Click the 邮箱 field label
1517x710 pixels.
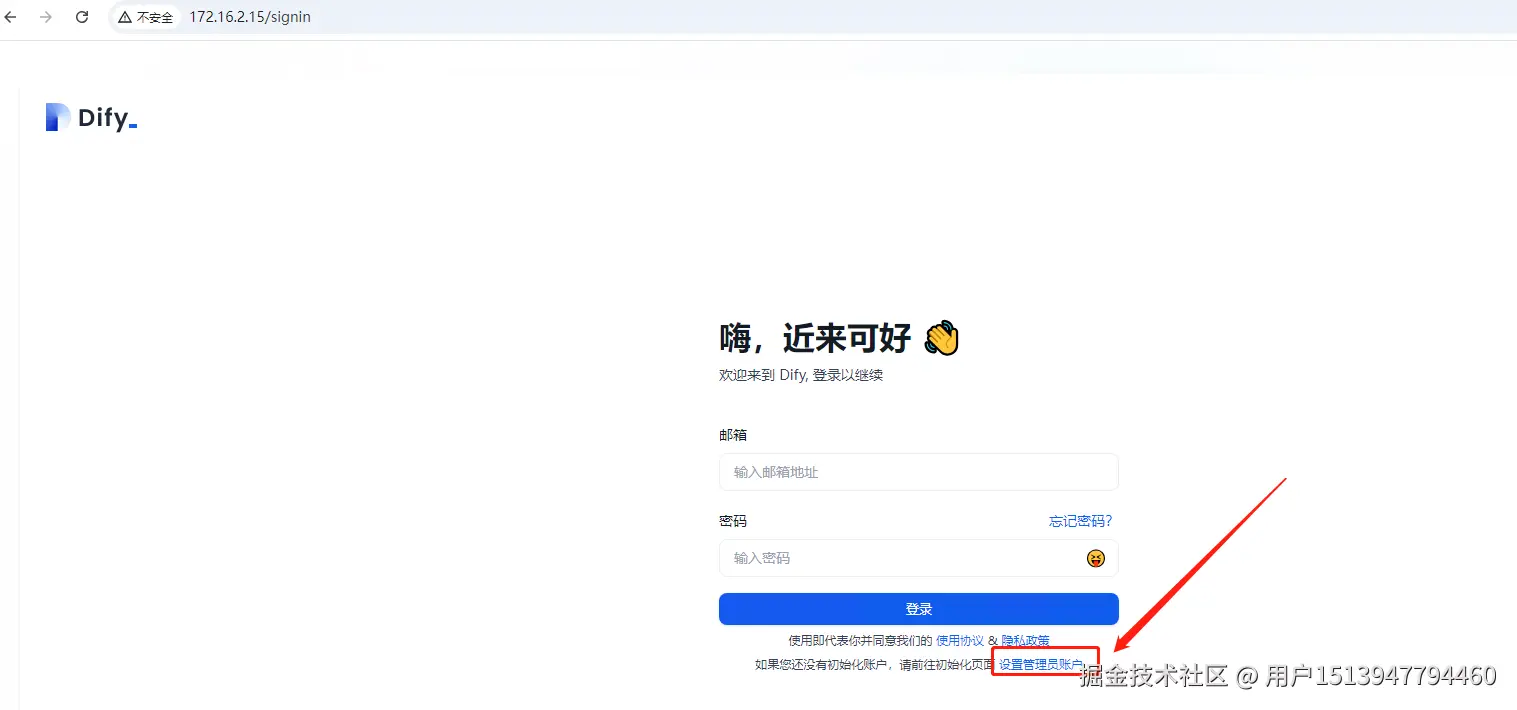click(x=733, y=435)
